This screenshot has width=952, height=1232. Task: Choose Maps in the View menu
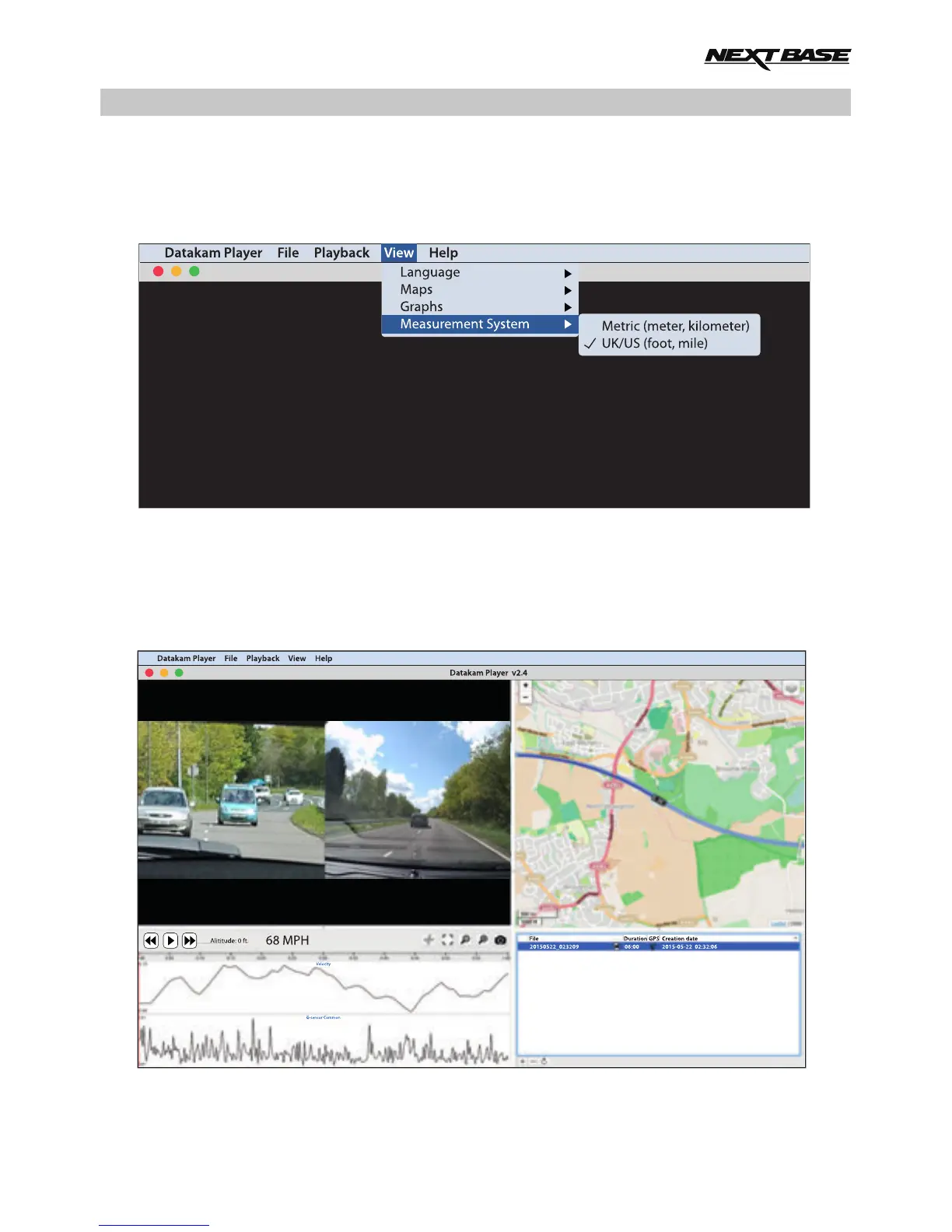point(480,289)
